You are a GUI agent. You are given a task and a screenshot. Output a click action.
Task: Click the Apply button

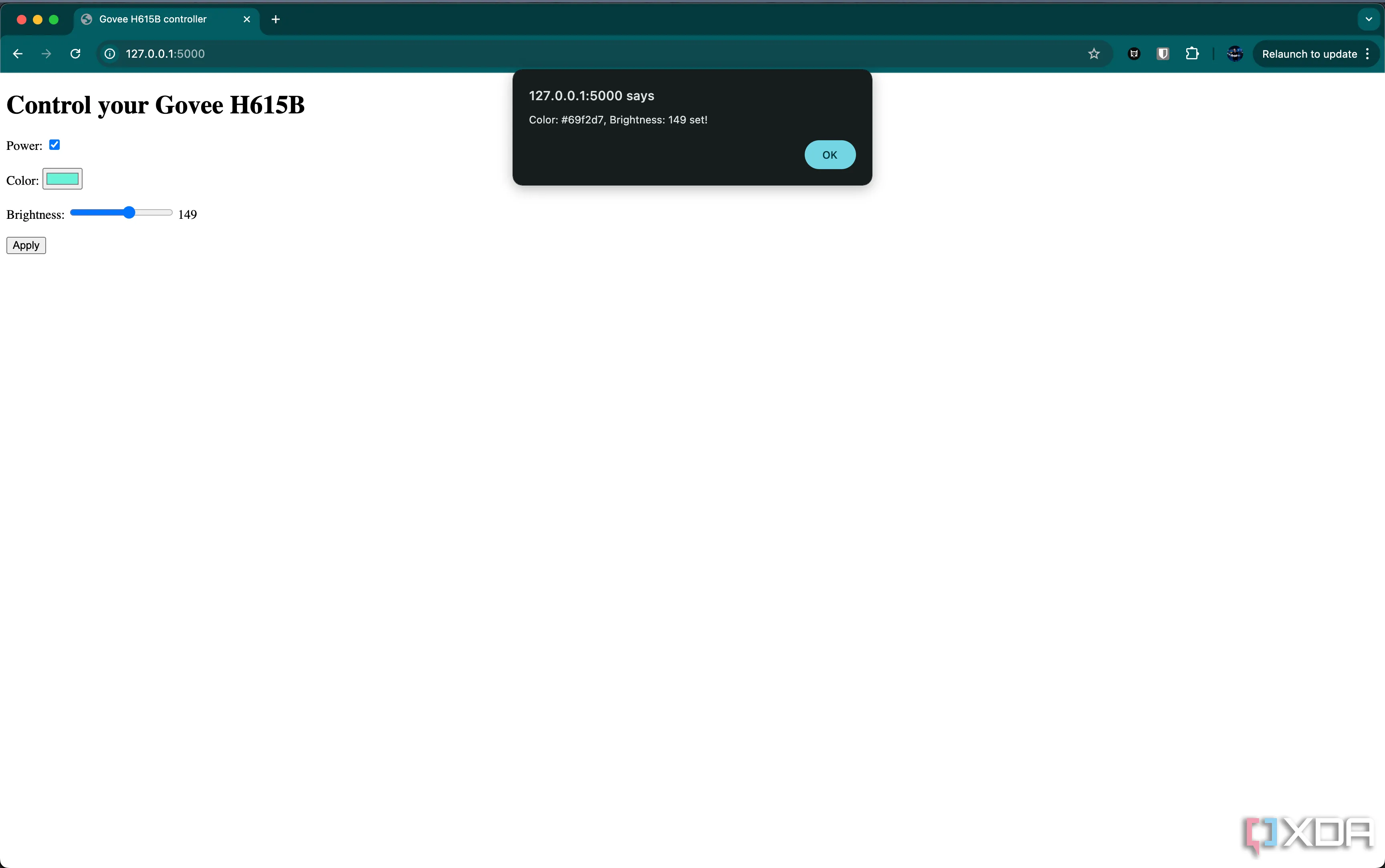26,245
